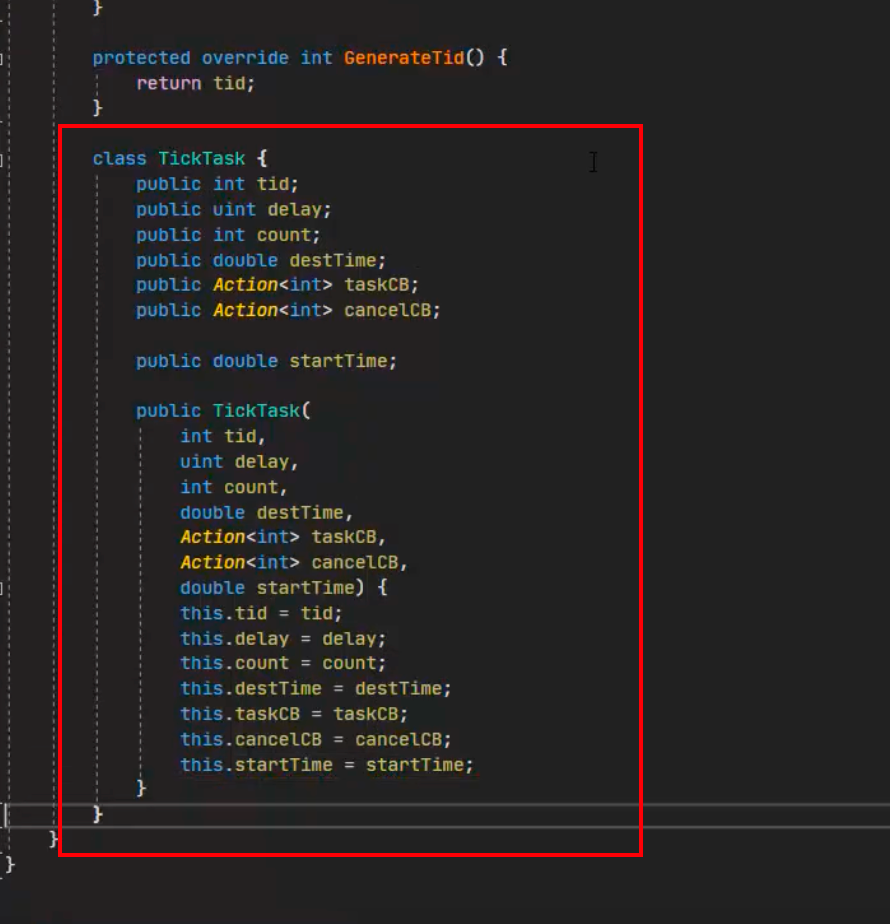Click 'Action' in 'public Action<int> cancelCB;'
The width and height of the screenshot is (890, 924).
point(245,310)
